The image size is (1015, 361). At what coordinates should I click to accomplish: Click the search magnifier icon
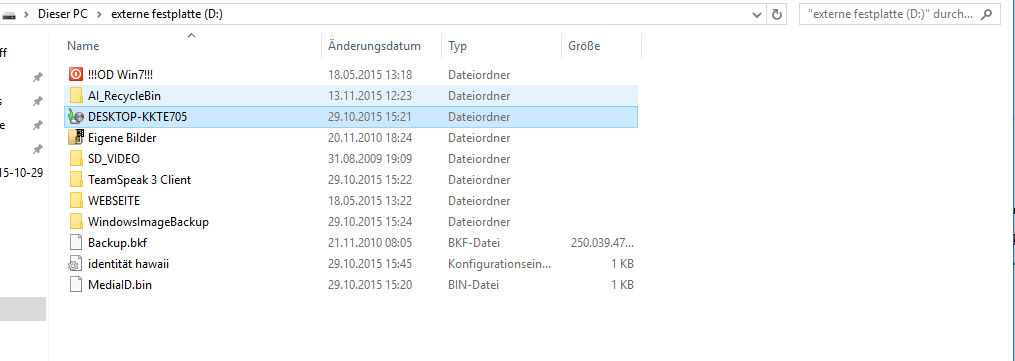point(987,14)
